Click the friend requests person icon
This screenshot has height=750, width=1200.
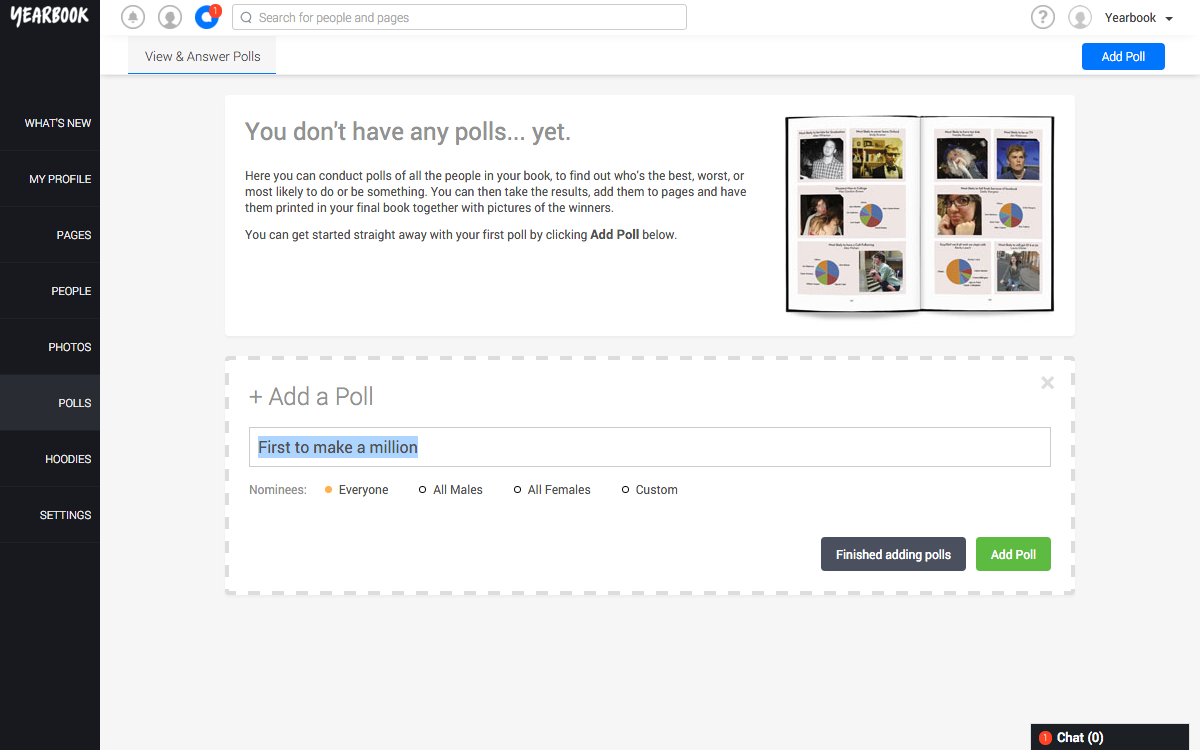tap(170, 17)
